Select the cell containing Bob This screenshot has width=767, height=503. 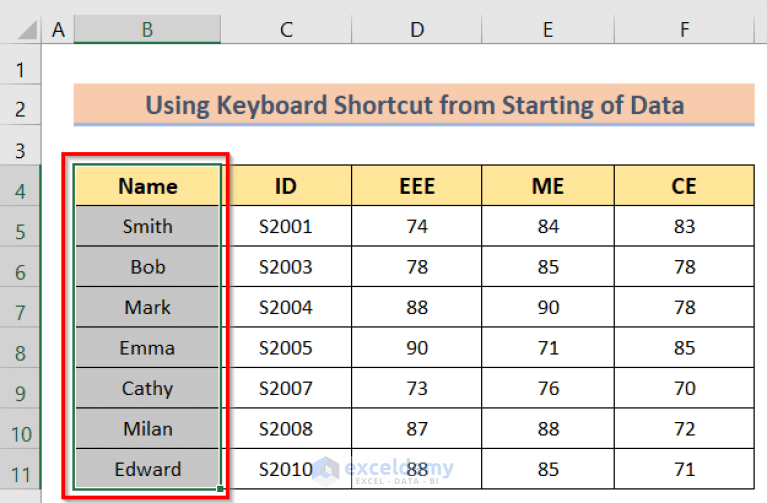coord(147,267)
